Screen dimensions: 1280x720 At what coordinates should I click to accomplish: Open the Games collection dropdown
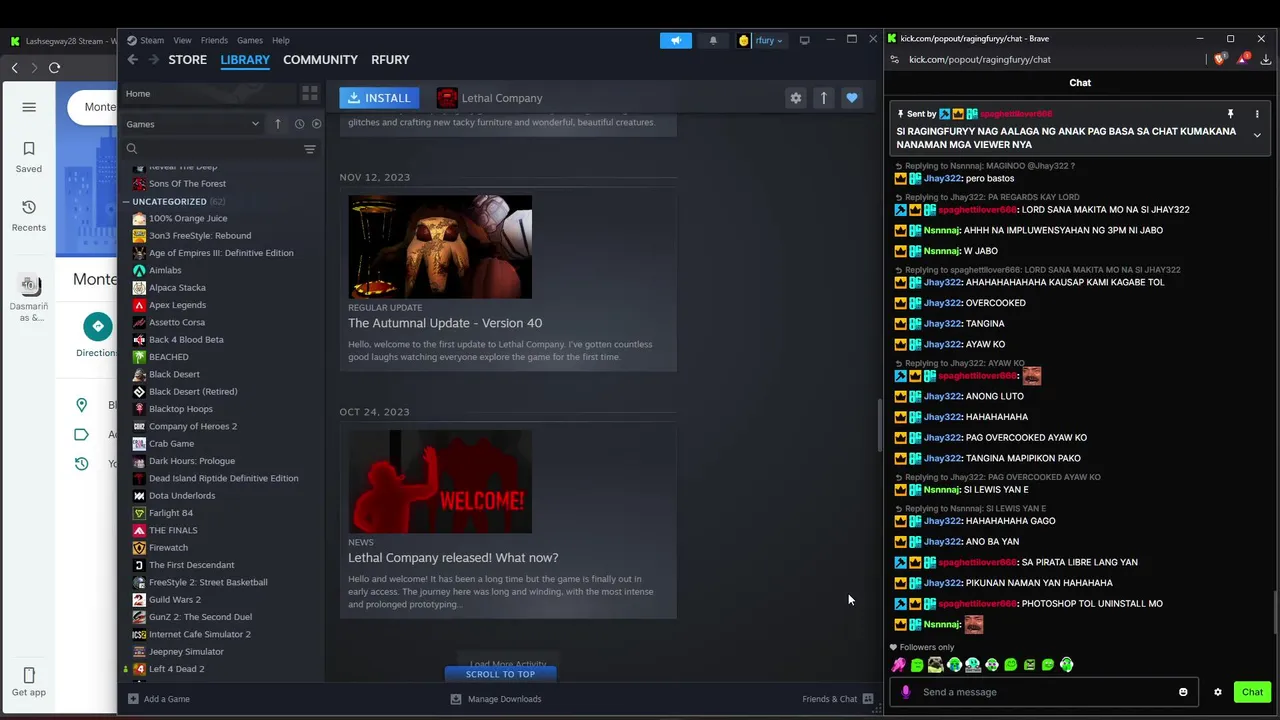(x=192, y=124)
